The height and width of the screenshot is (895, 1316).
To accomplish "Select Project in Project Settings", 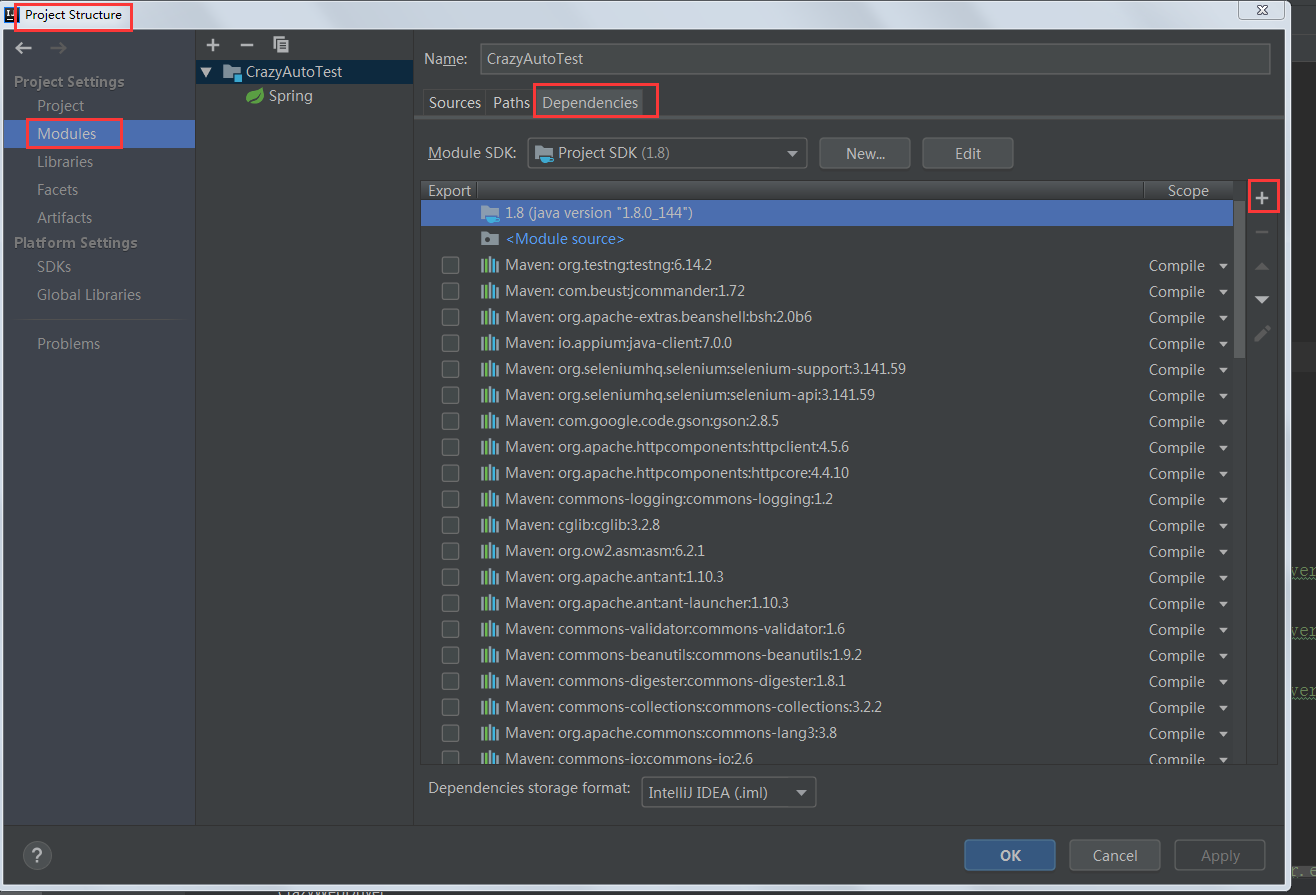I will [x=61, y=106].
